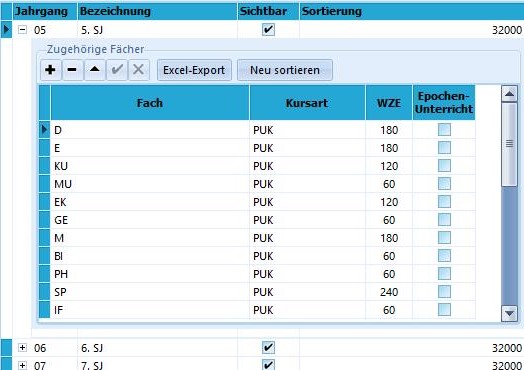The width and height of the screenshot is (524, 370).
Task: Enable Epochen-Unterricht for subject D
Action: pos(444,130)
